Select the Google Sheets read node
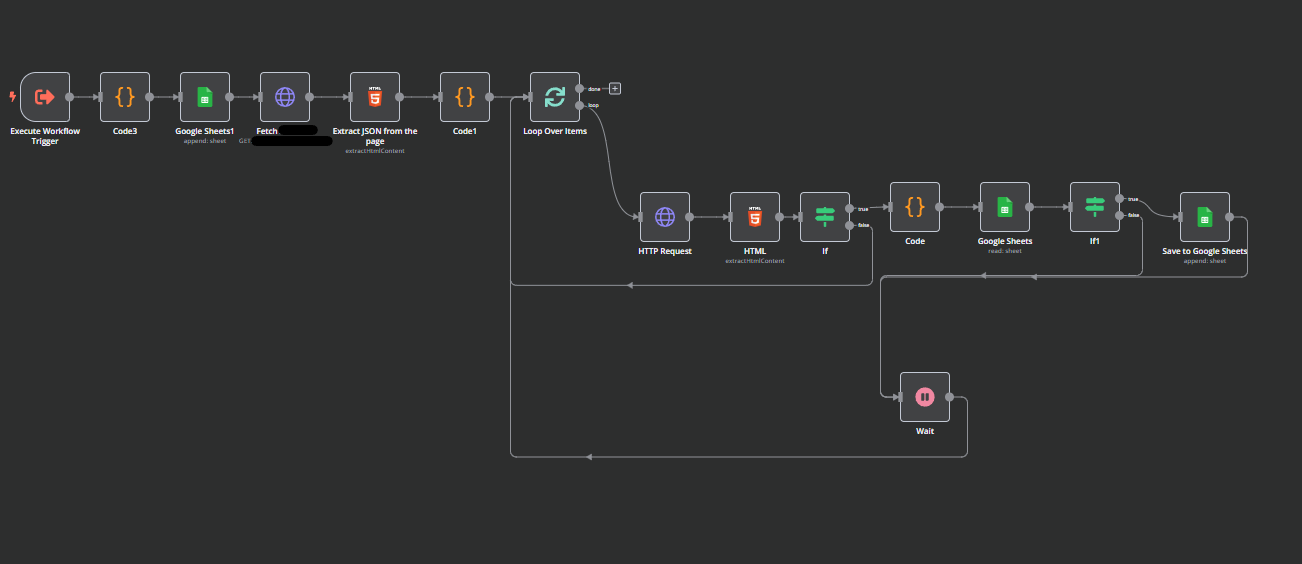This screenshot has width=1302, height=564. [1005, 207]
